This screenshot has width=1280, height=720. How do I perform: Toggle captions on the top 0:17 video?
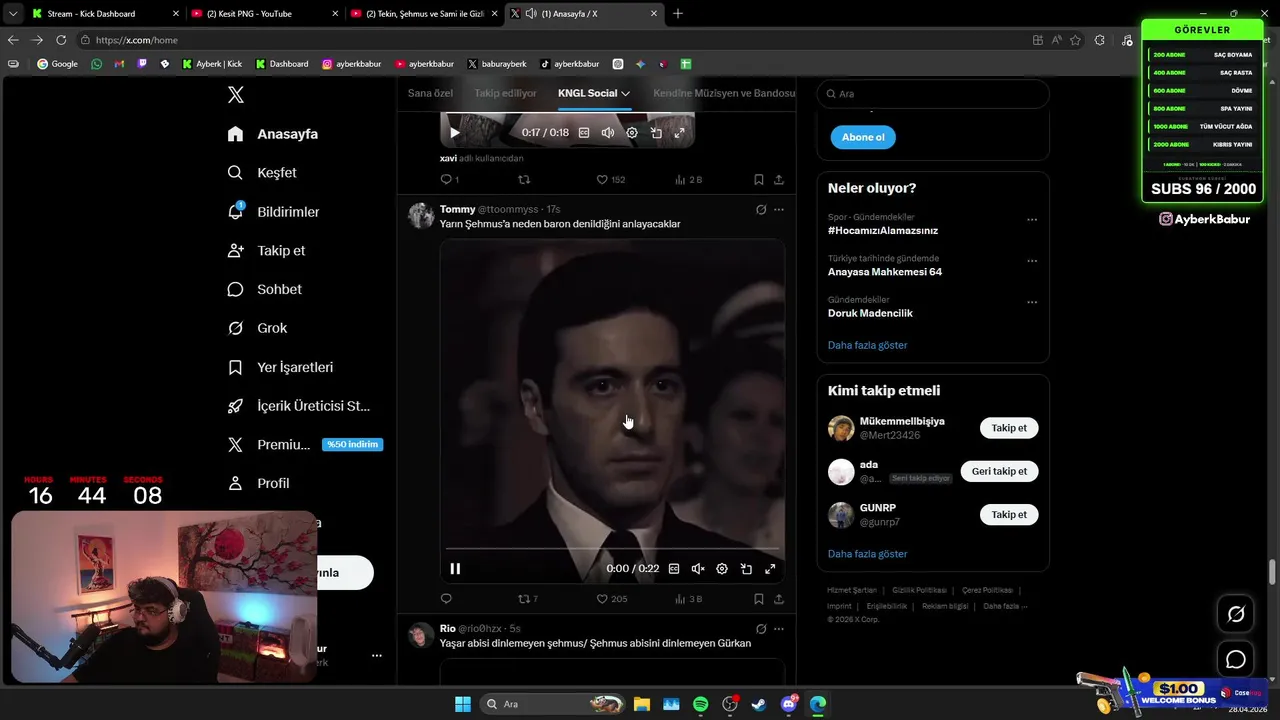584,133
